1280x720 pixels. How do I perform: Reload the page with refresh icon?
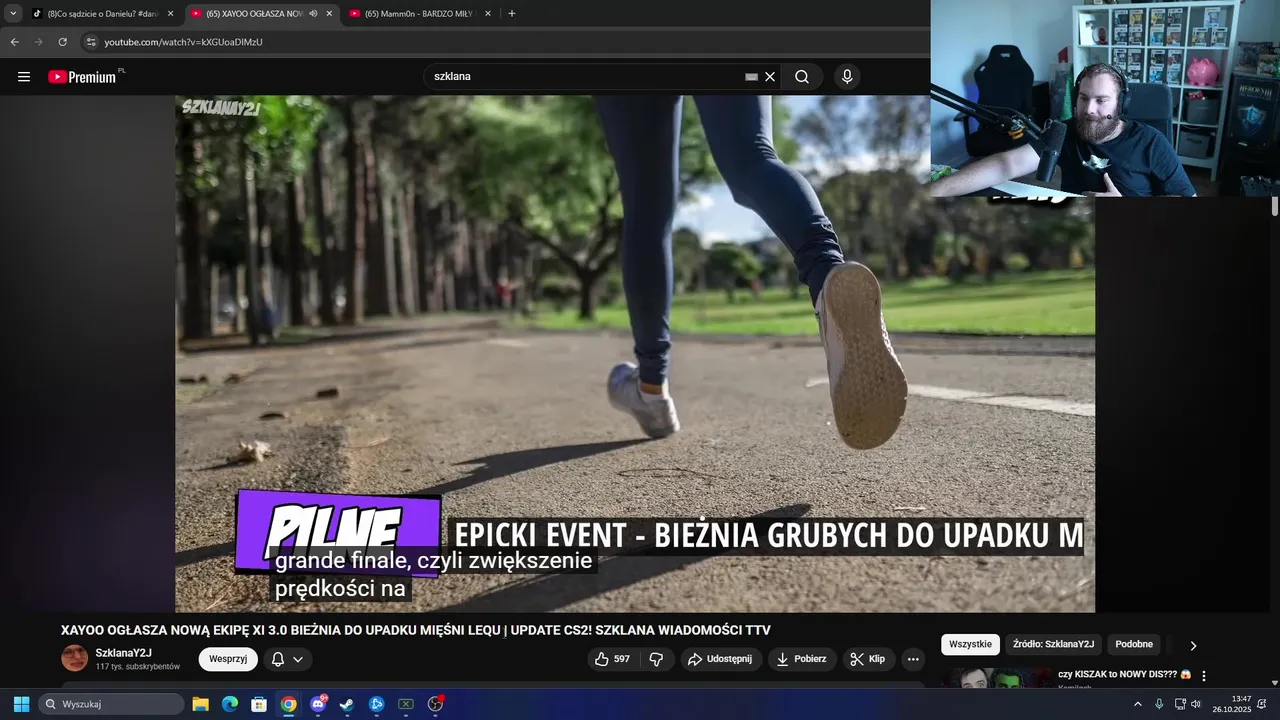(62, 42)
